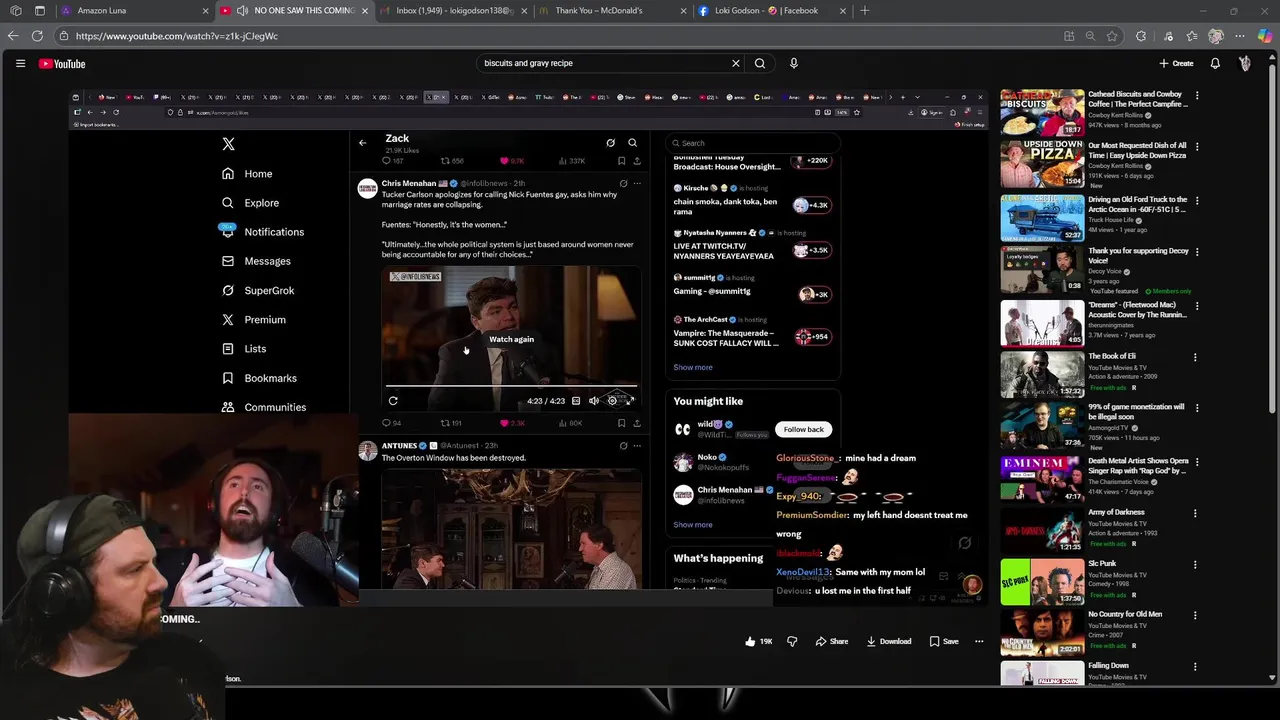Open options menu for No Country for Old Men

click(1197, 616)
